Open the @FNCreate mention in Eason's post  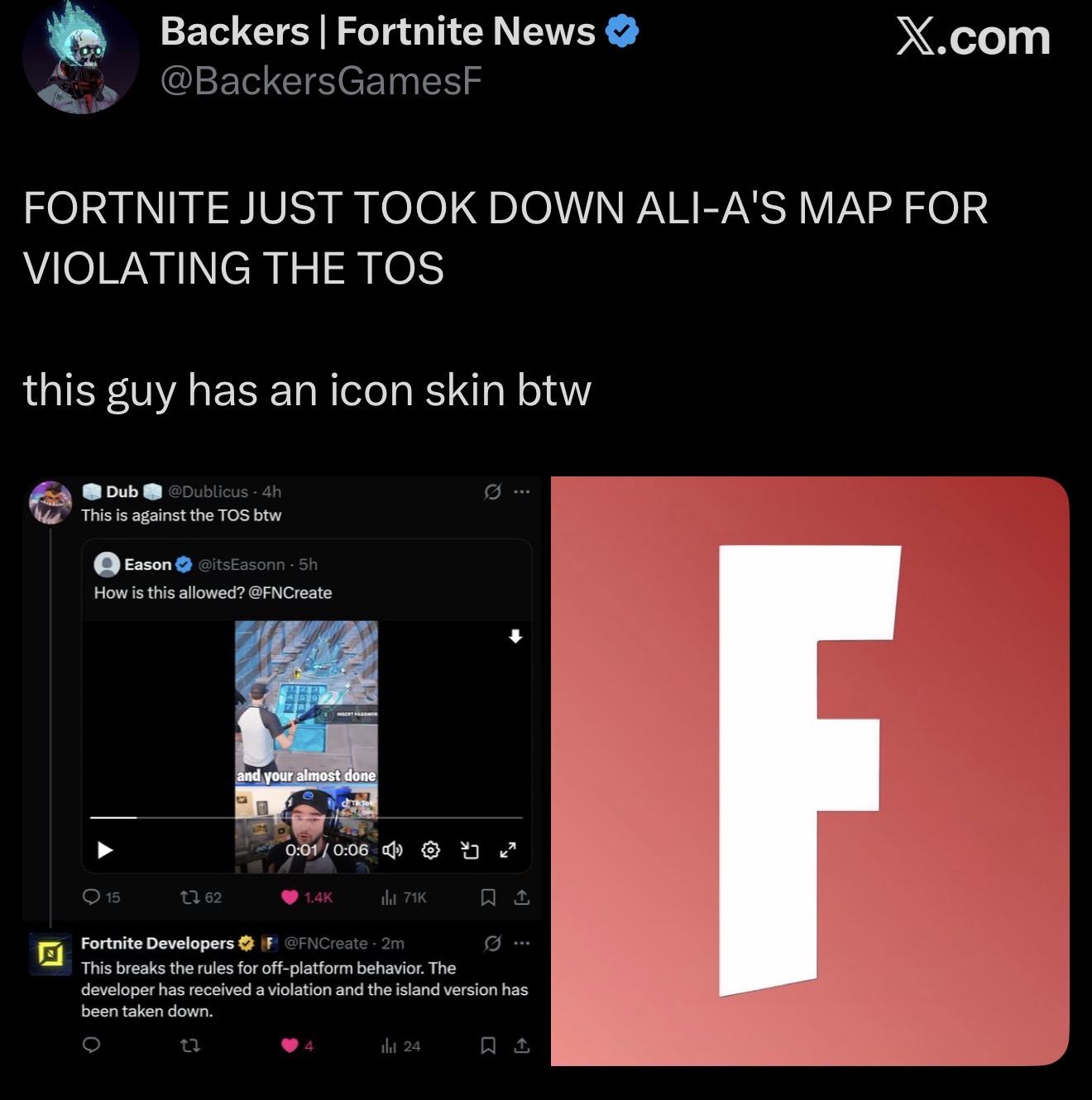pyautogui.click(x=290, y=592)
